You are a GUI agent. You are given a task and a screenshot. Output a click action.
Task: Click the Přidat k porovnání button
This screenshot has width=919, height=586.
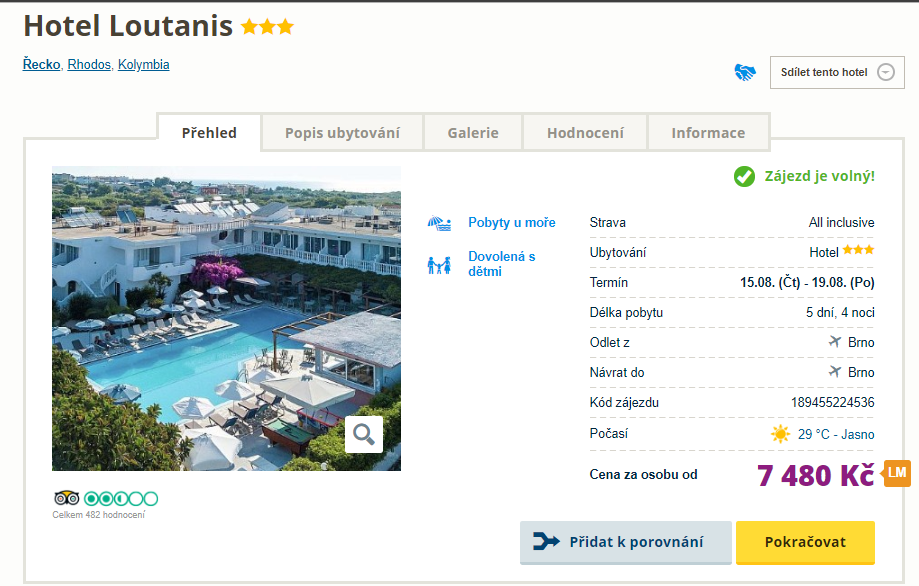[625, 542]
